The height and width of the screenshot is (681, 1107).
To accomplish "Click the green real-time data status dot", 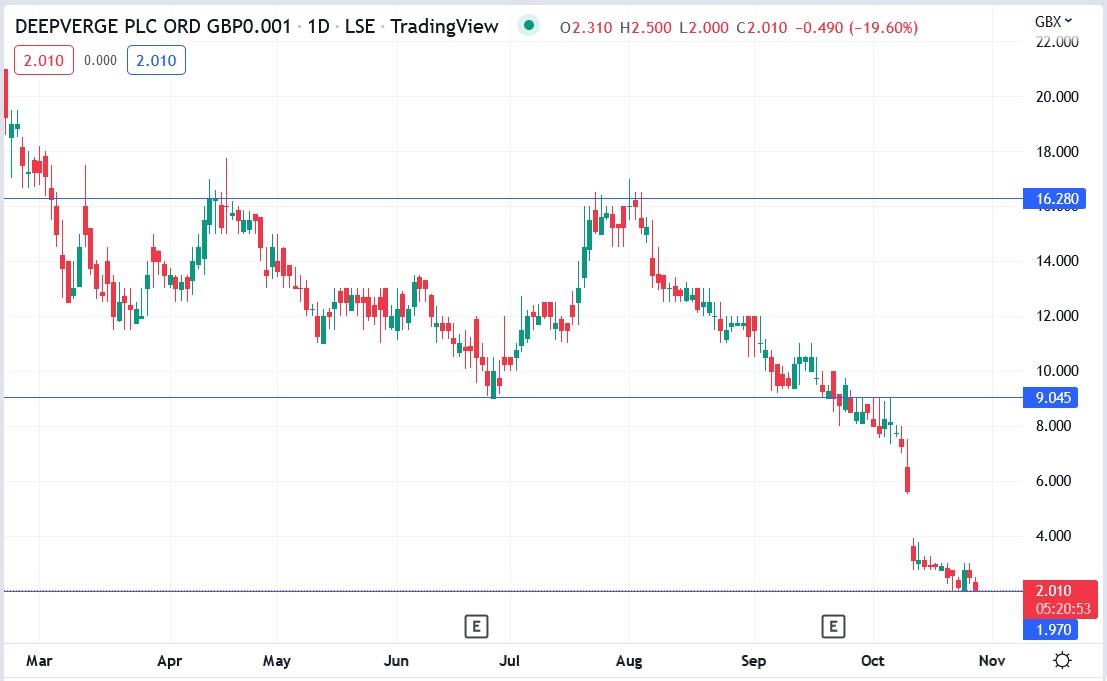I will 527,26.
